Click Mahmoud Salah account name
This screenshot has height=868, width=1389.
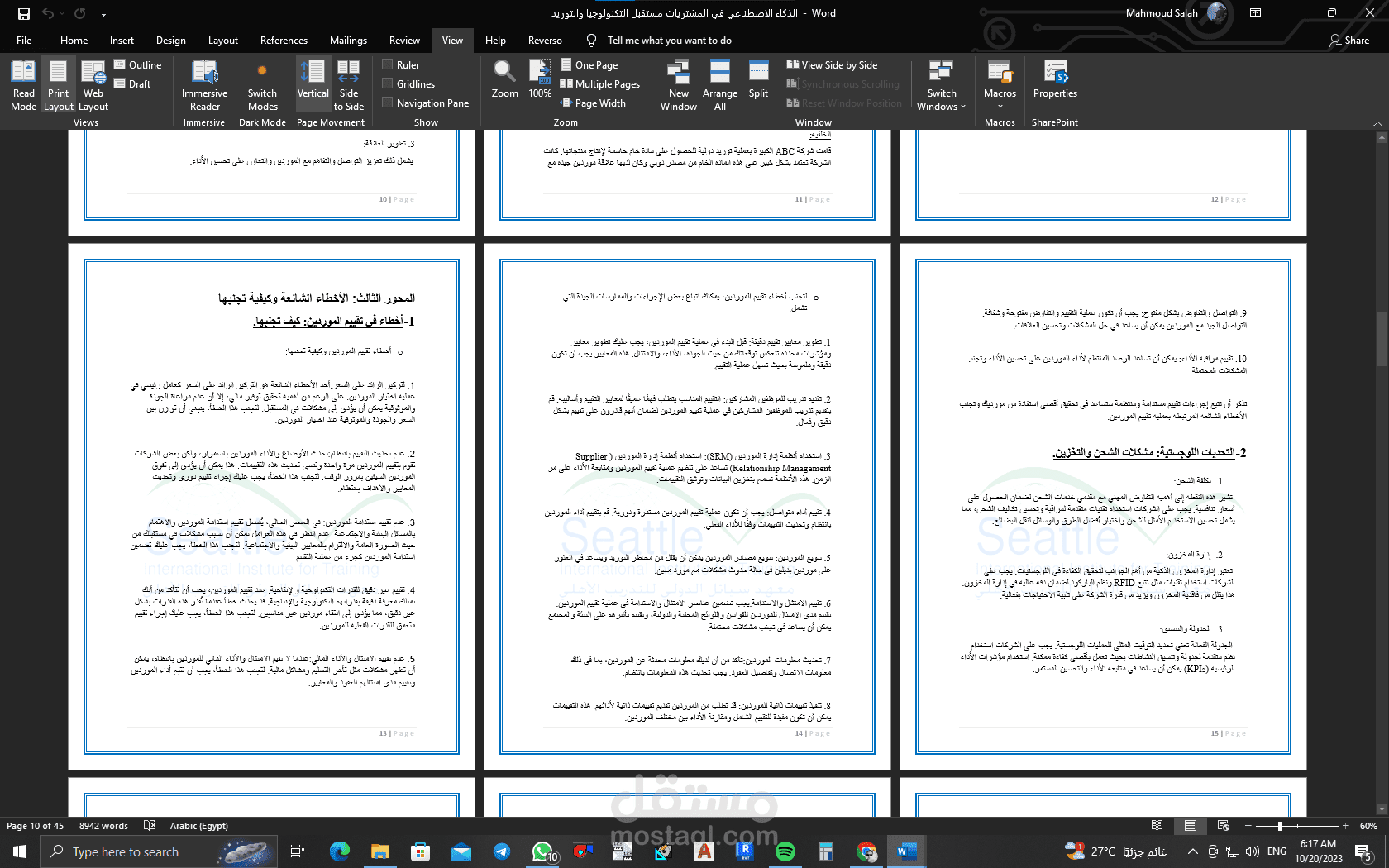coord(1162,13)
